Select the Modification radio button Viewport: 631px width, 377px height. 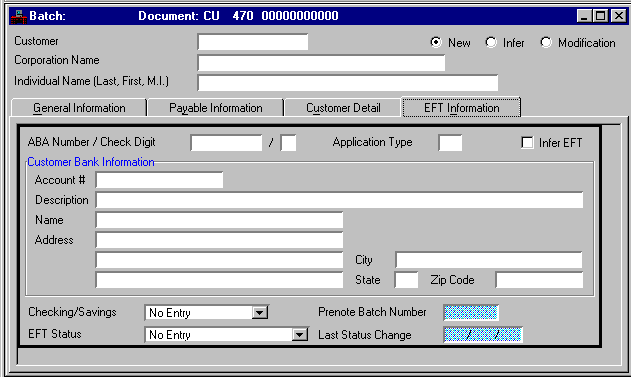point(546,42)
